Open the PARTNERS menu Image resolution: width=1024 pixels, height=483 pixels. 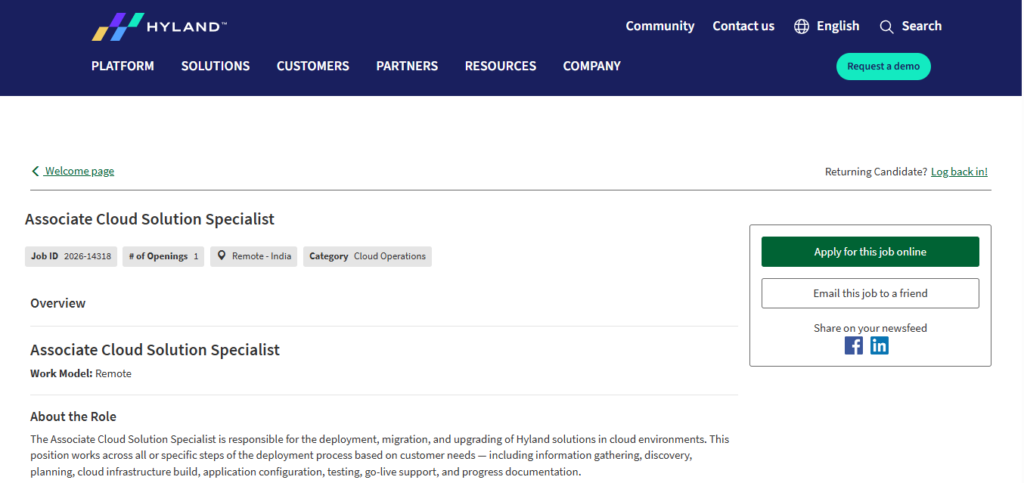(407, 66)
